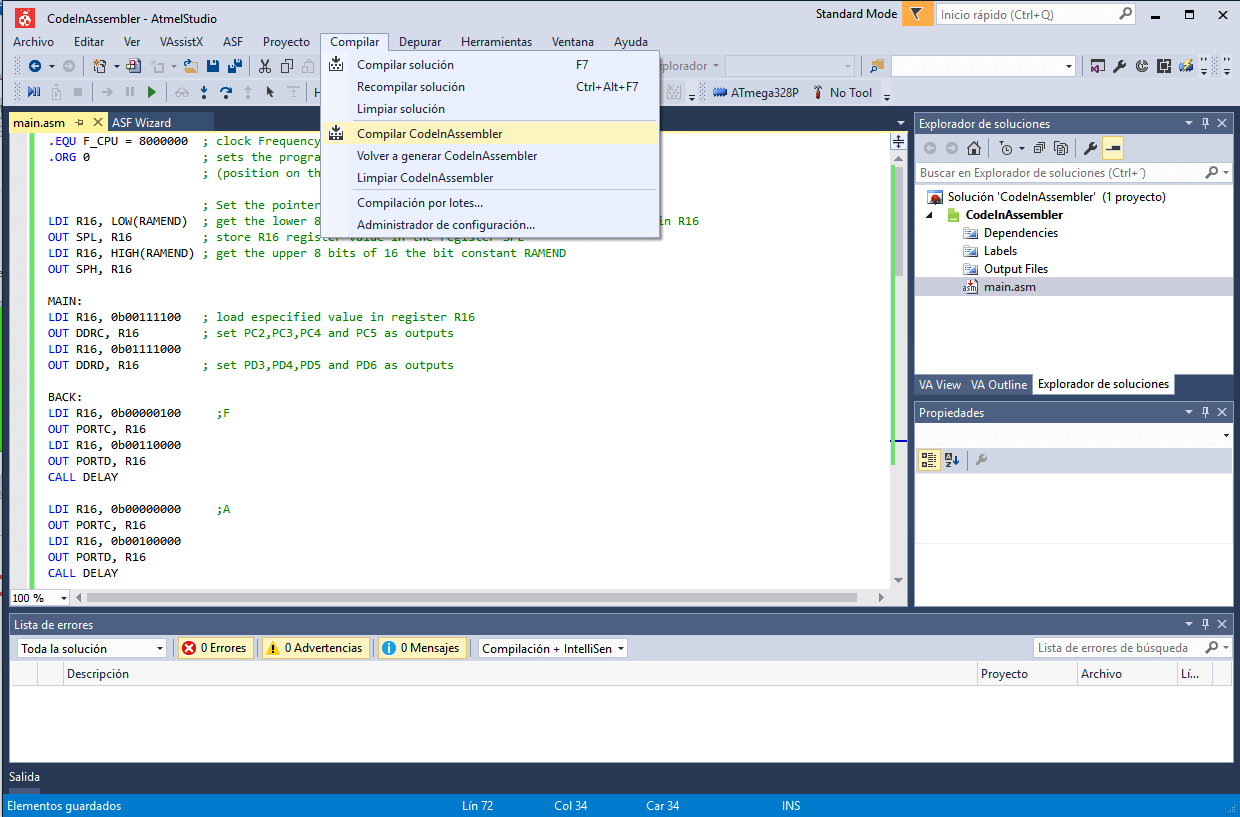Click the Properties wrench in solution explorer toolbar
Screen dimensions: 1240x817
1091,148
